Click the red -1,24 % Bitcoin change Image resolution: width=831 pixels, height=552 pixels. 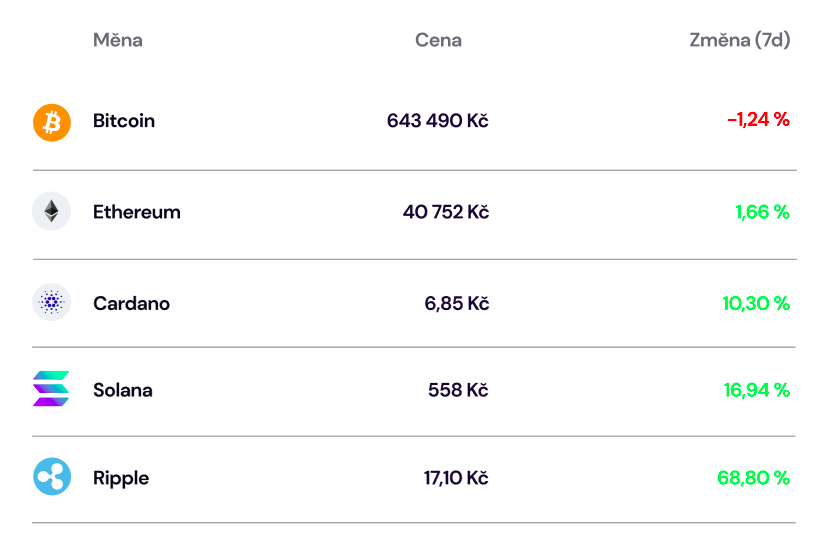[x=758, y=120]
